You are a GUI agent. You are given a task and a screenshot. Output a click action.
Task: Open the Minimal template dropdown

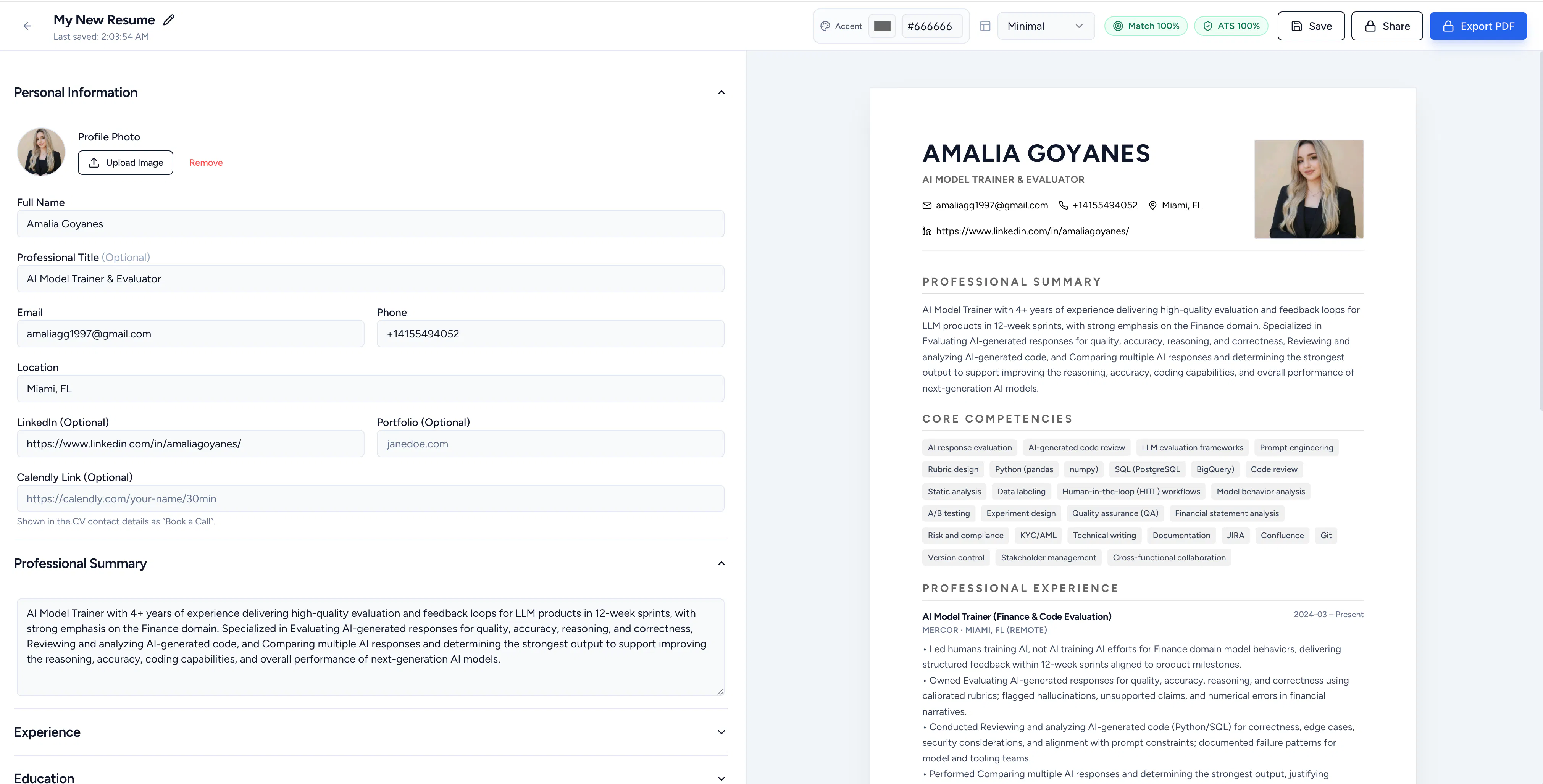click(1046, 26)
